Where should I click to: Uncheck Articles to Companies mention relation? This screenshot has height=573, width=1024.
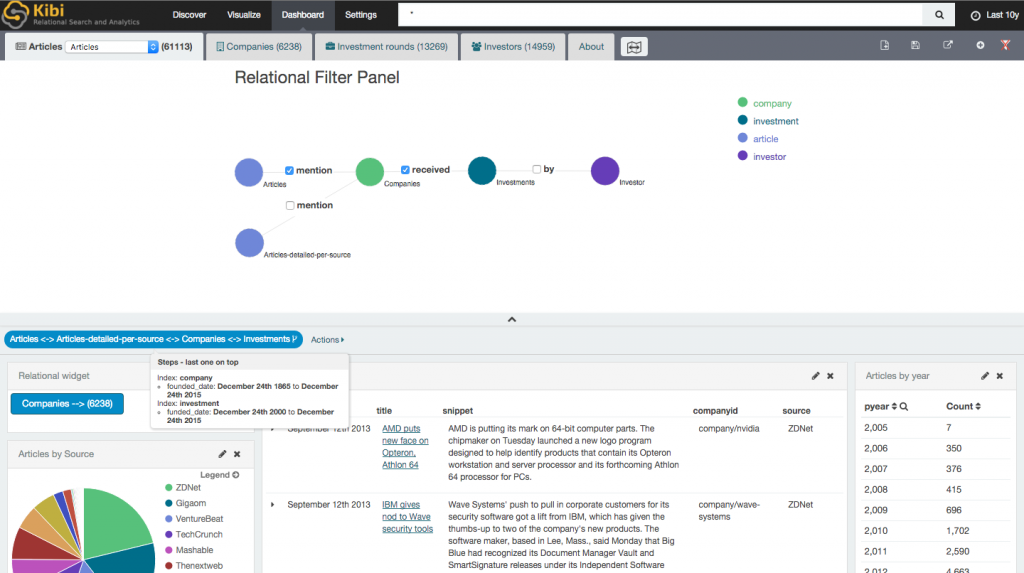coord(289,171)
